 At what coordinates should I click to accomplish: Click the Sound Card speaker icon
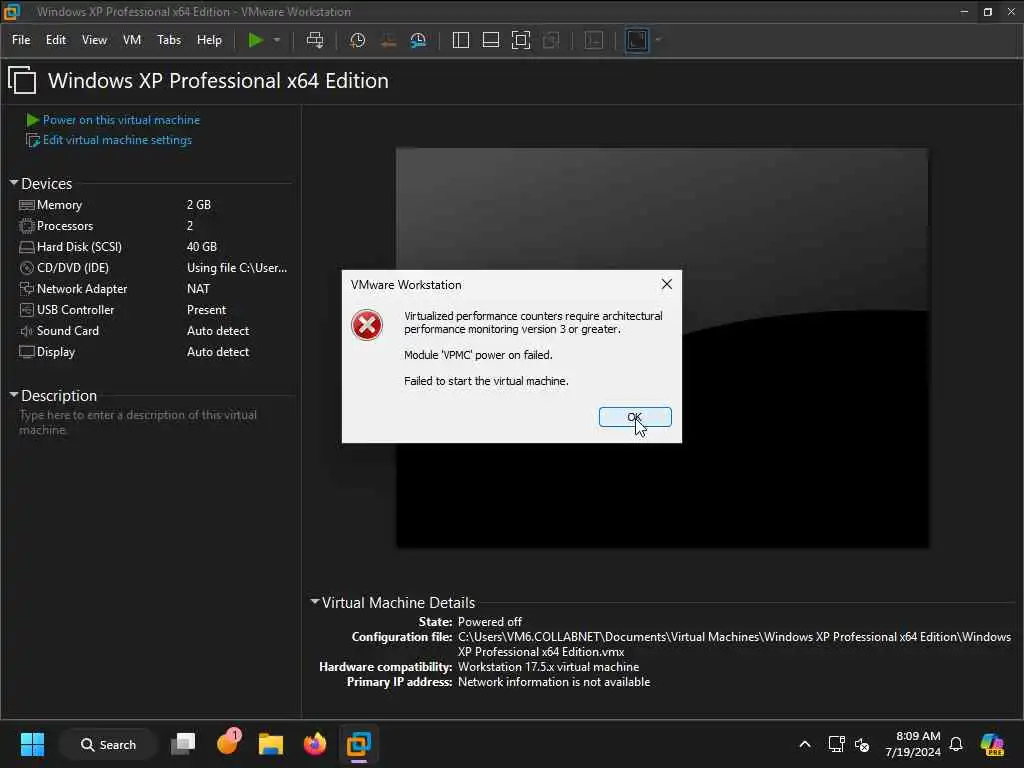[27, 330]
